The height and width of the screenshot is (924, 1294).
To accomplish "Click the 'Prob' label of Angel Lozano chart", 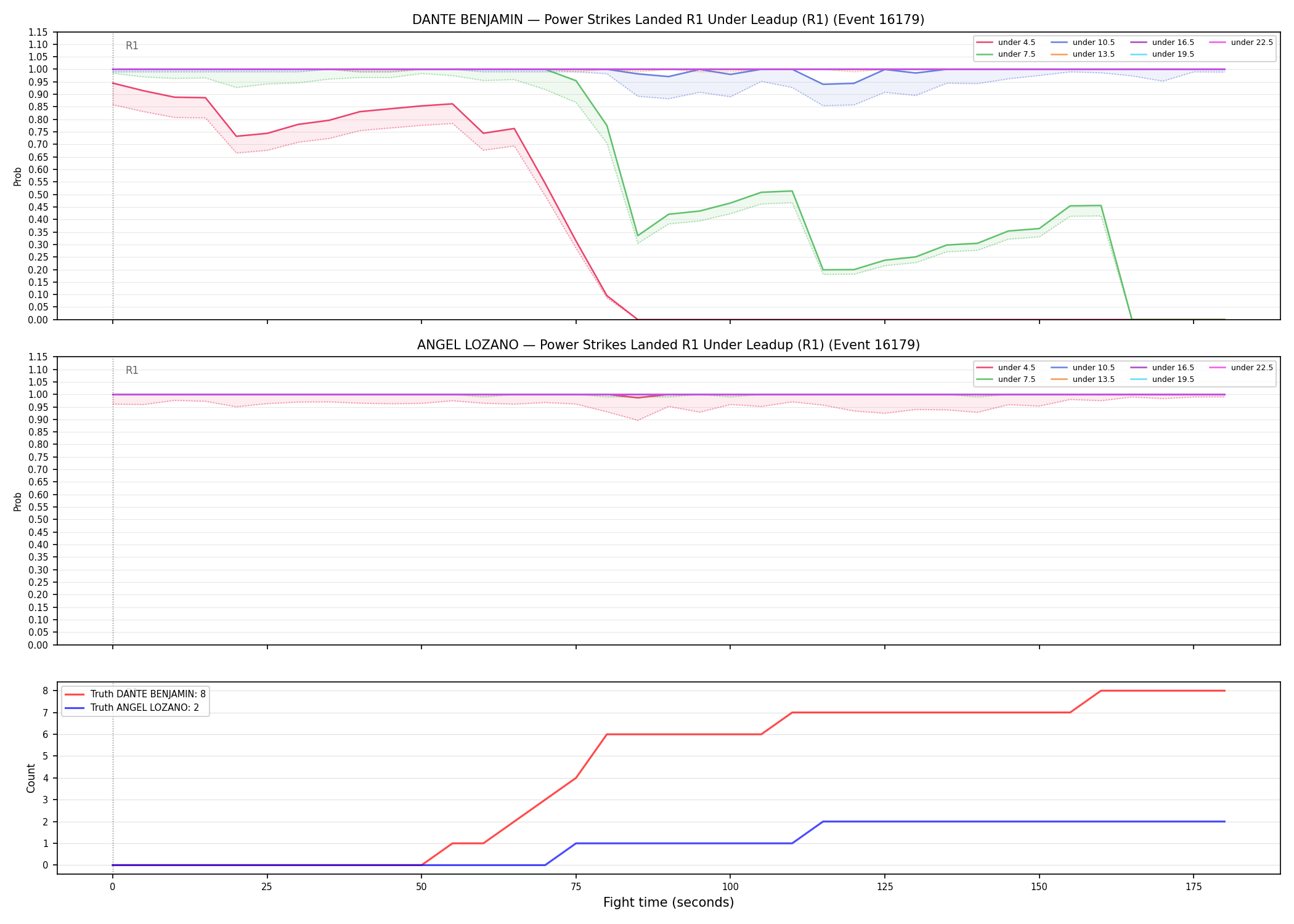I will coord(18,501).
